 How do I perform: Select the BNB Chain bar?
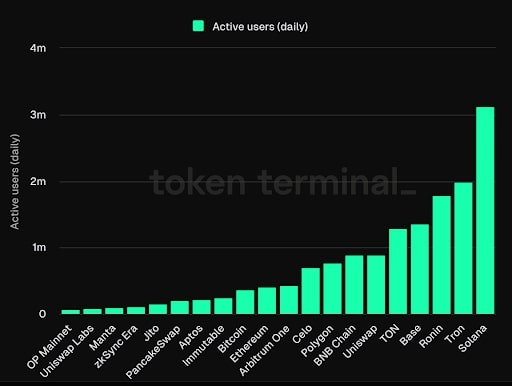pyautogui.click(x=354, y=285)
